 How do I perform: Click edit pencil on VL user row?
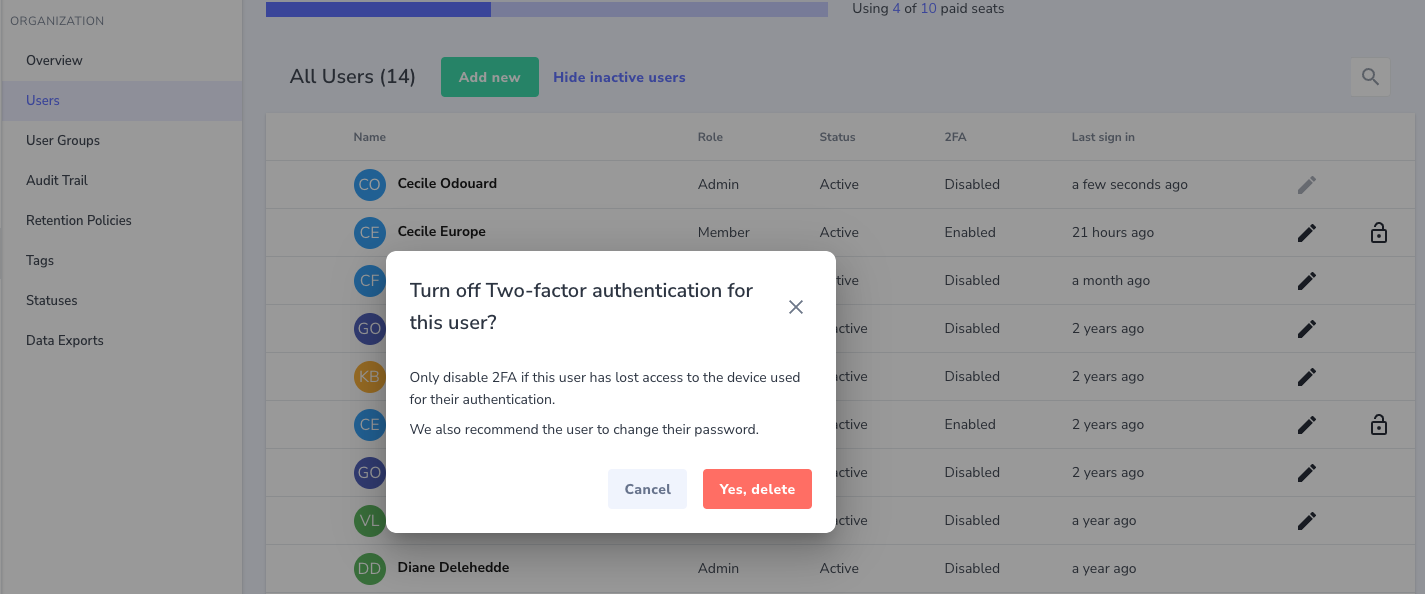pos(1306,521)
